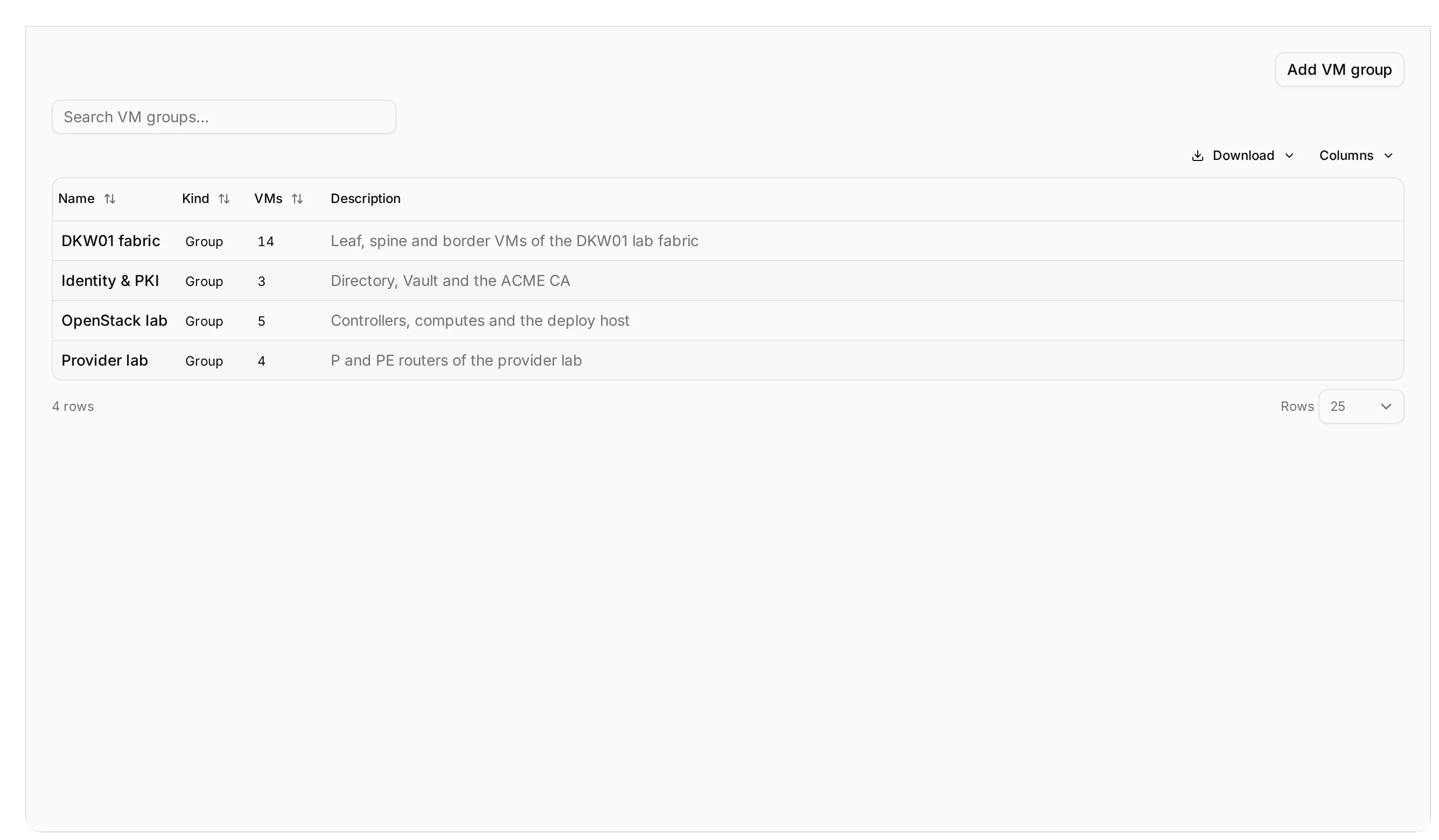Click the '4 rows' count label

click(x=73, y=407)
